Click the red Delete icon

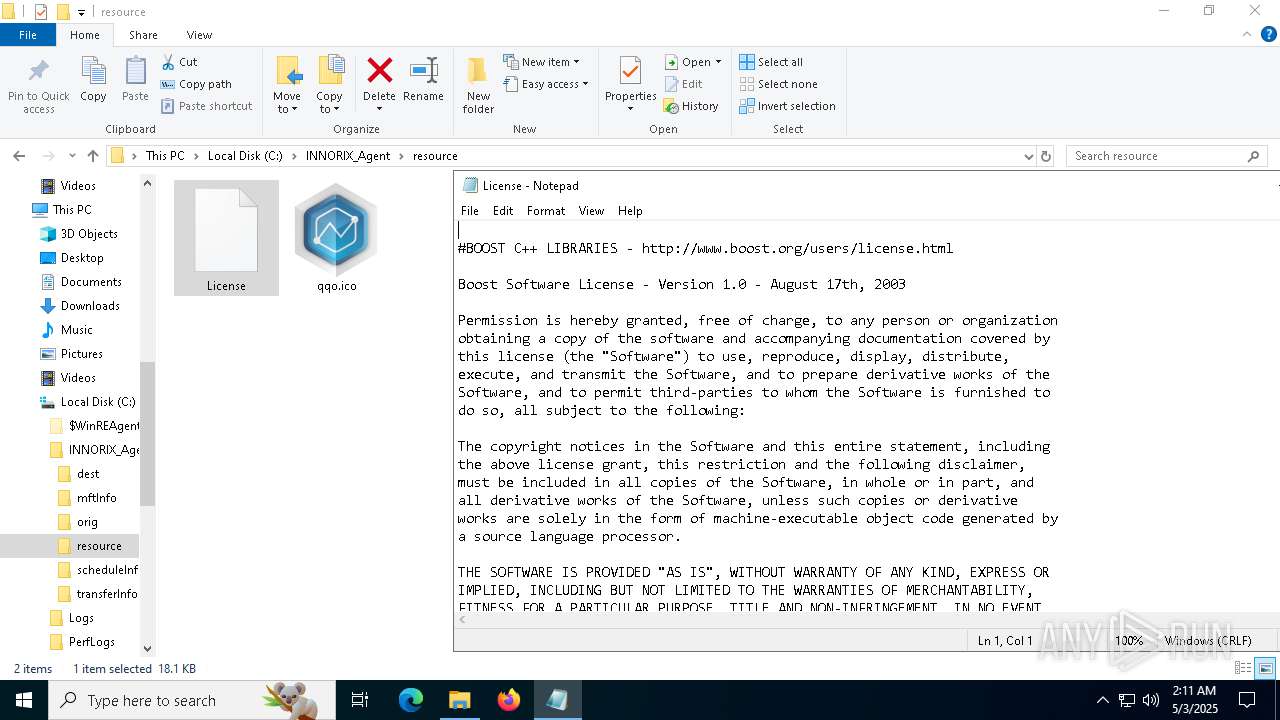(379, 71)
